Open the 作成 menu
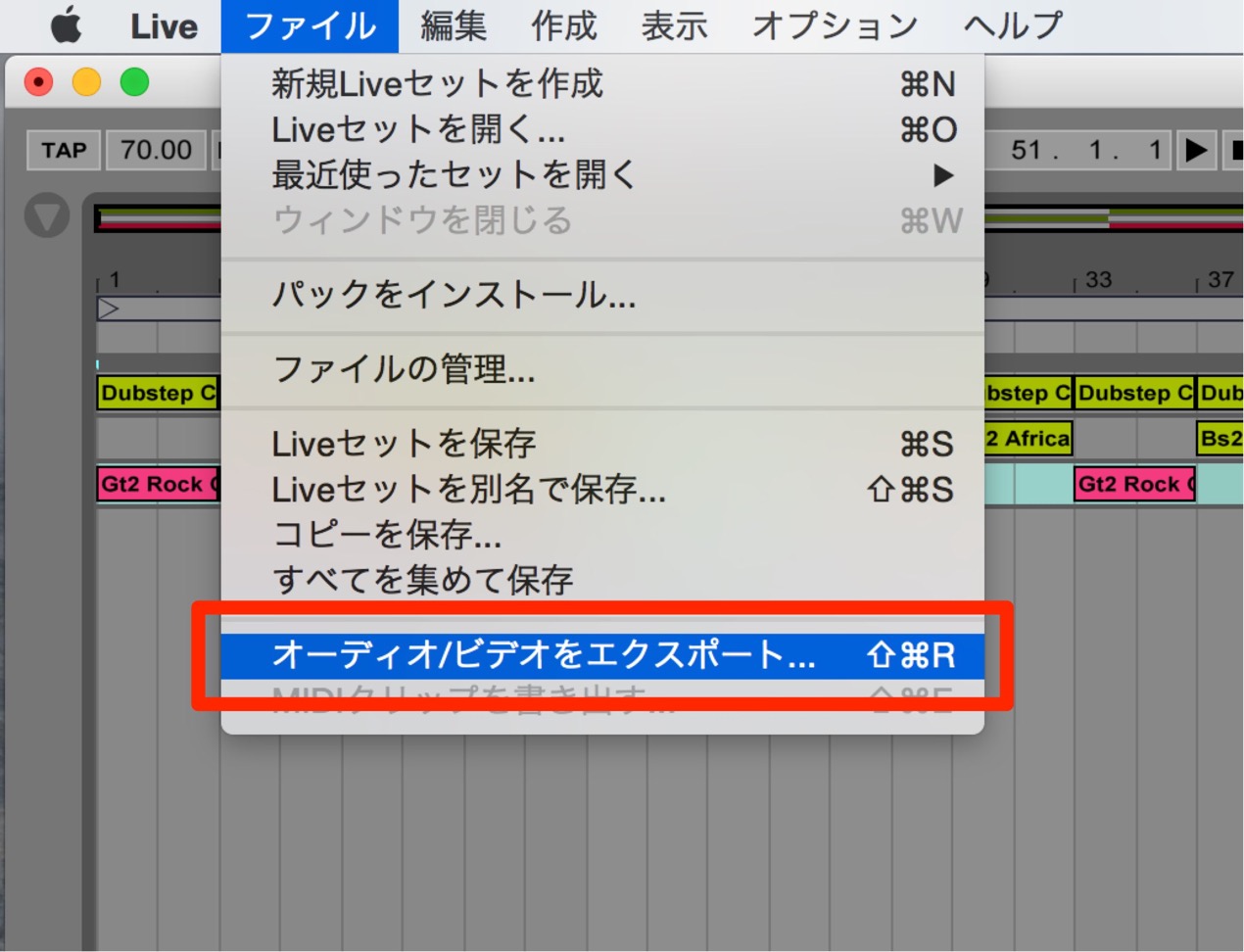 (x=564, y=26)
